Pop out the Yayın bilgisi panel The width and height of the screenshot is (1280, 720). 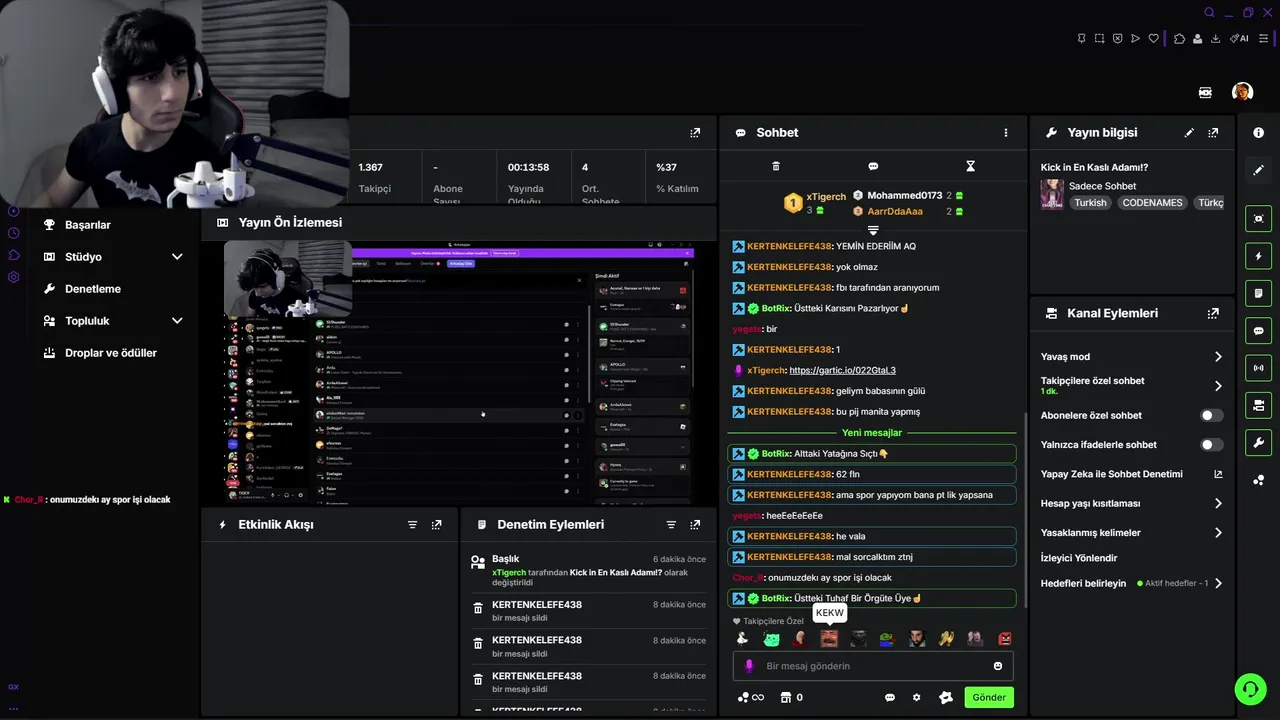(1213, 132)
